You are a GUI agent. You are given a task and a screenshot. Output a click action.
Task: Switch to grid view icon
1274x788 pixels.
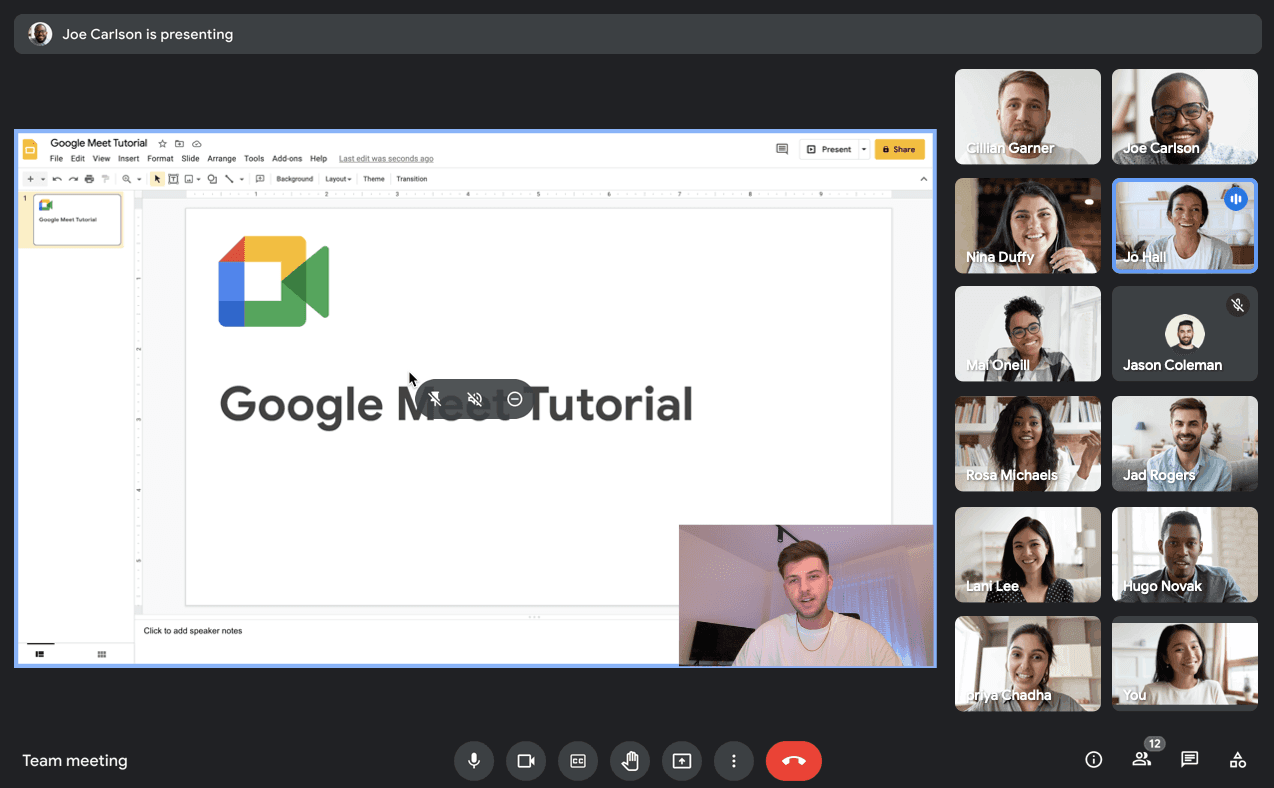pos(101,654)
